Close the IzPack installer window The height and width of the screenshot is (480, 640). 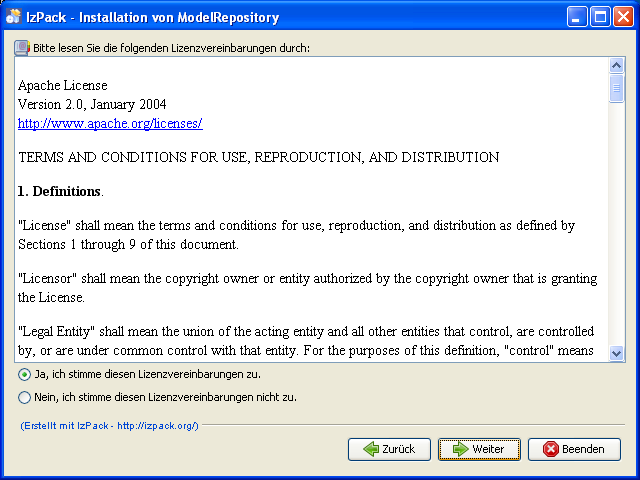[x=624, y=17]
